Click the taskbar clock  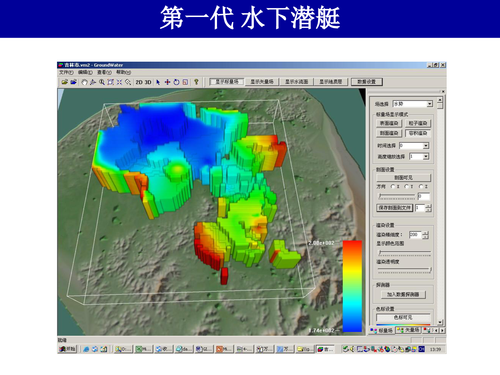(435, 349)
